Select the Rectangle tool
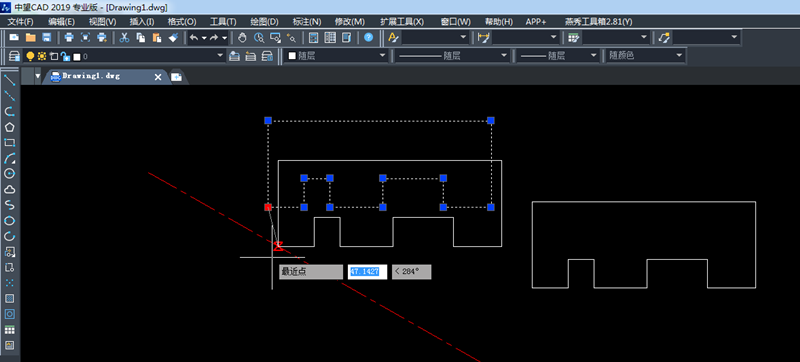Viewport: 800px width, 362px height. (9, 142)
